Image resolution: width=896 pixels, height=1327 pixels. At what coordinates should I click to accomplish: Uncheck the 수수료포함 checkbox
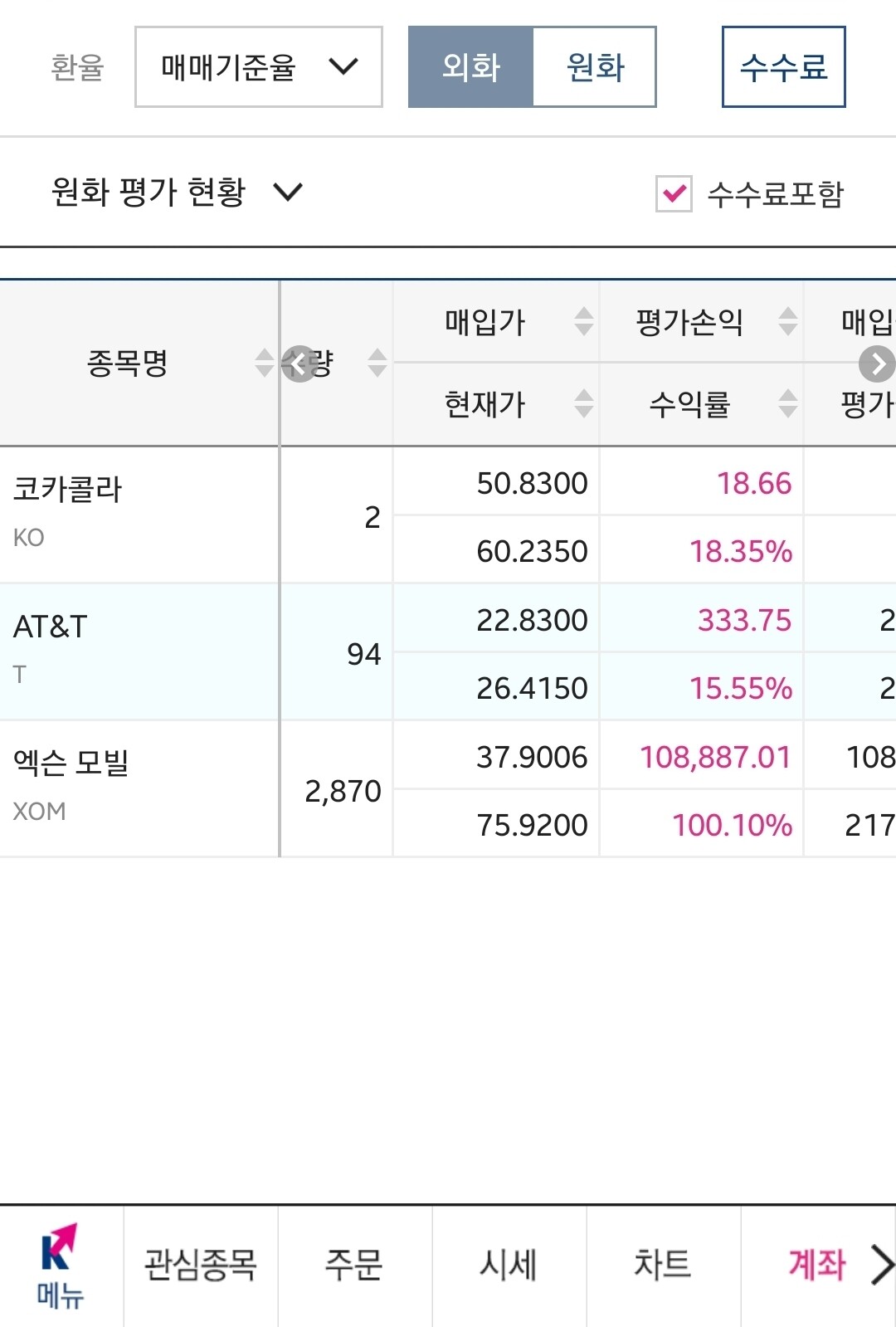pyautogui.click(x=674, y=193)
